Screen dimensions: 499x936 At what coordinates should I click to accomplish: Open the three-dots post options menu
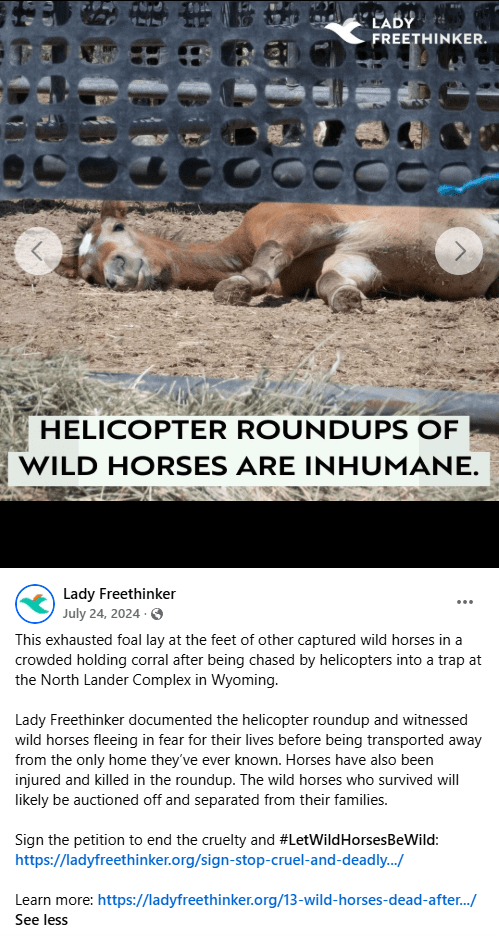coord(465,602)
